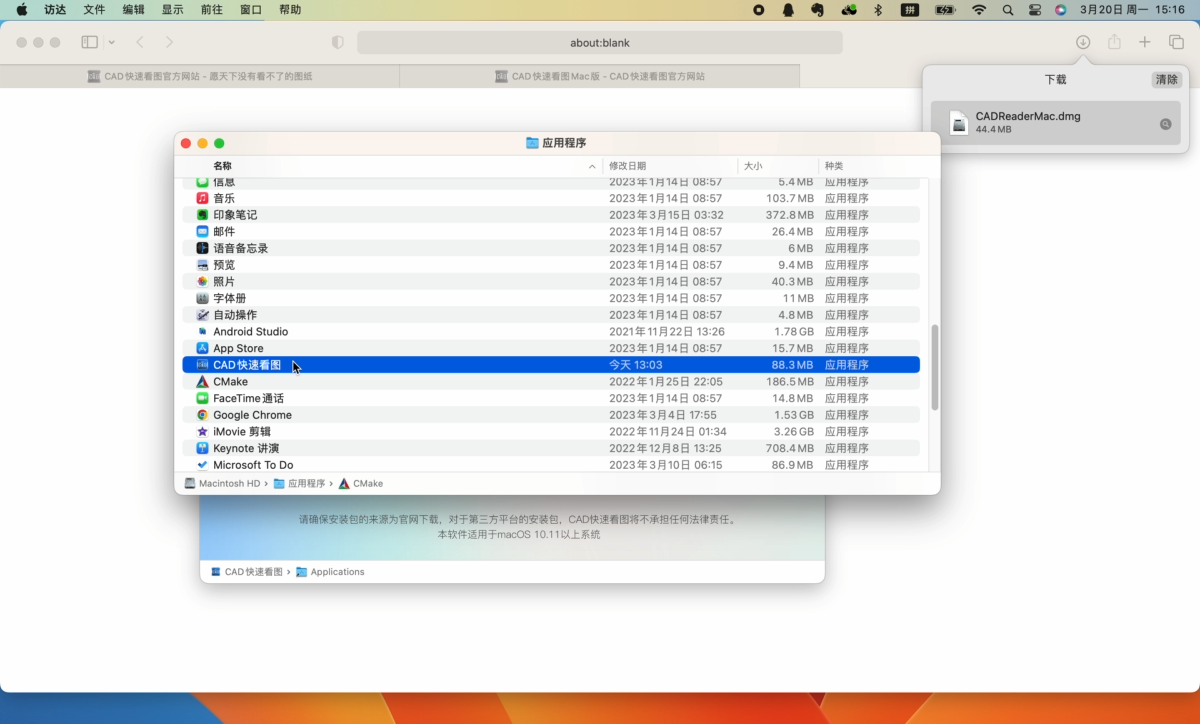Open Safari tab overview icon
The height and width of the screenshot is (724, 1200).
pos(1176,43)
